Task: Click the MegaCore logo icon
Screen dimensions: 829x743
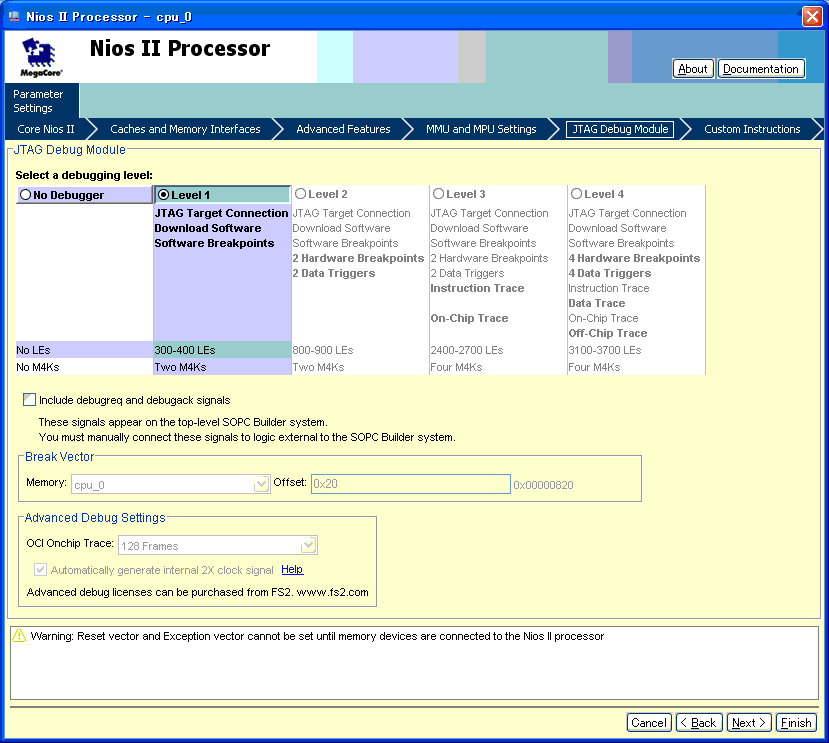Action: [40, 57]
